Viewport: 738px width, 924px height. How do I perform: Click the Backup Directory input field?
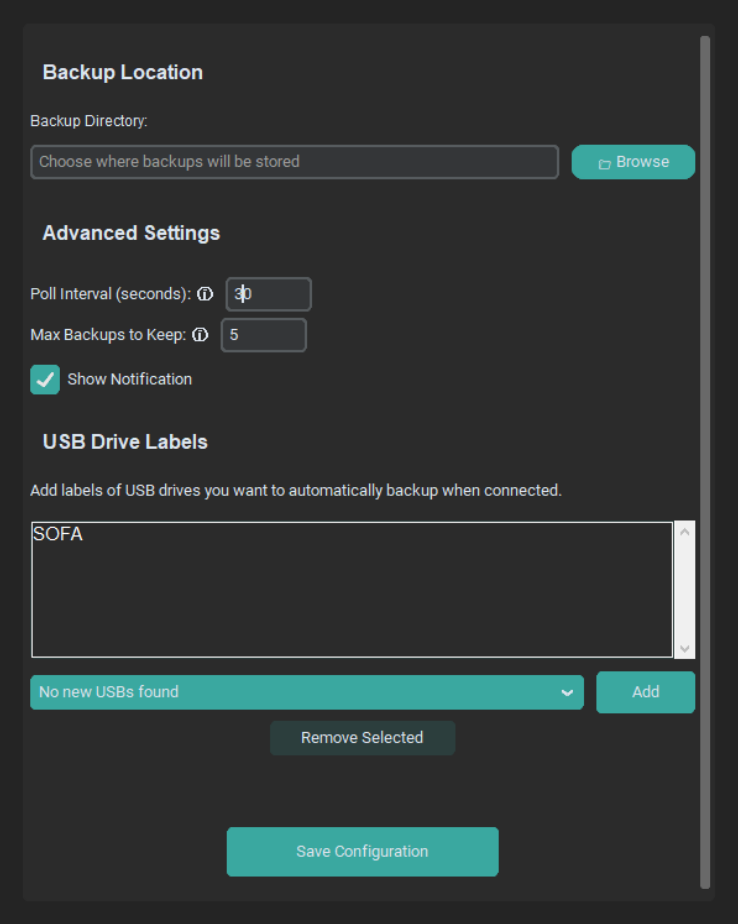click(x=294, y=161)
